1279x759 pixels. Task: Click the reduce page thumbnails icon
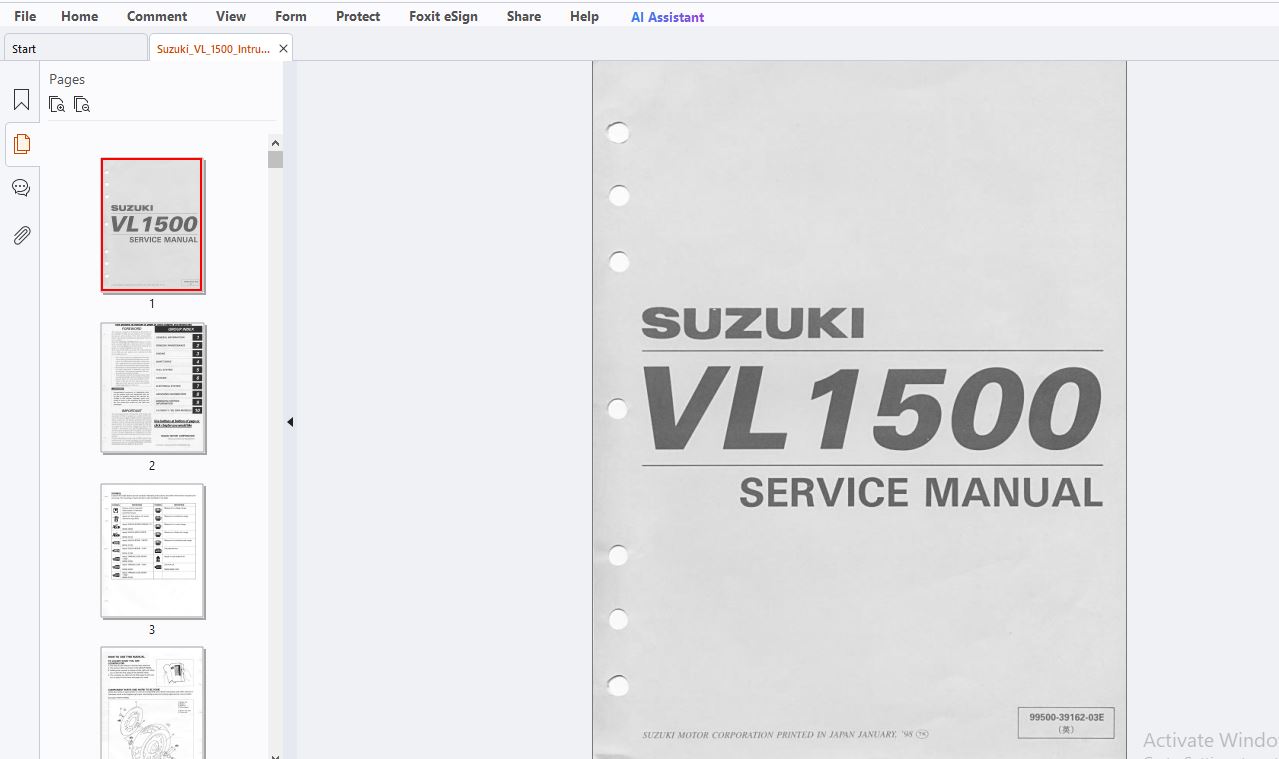click(x=82, y=104)
